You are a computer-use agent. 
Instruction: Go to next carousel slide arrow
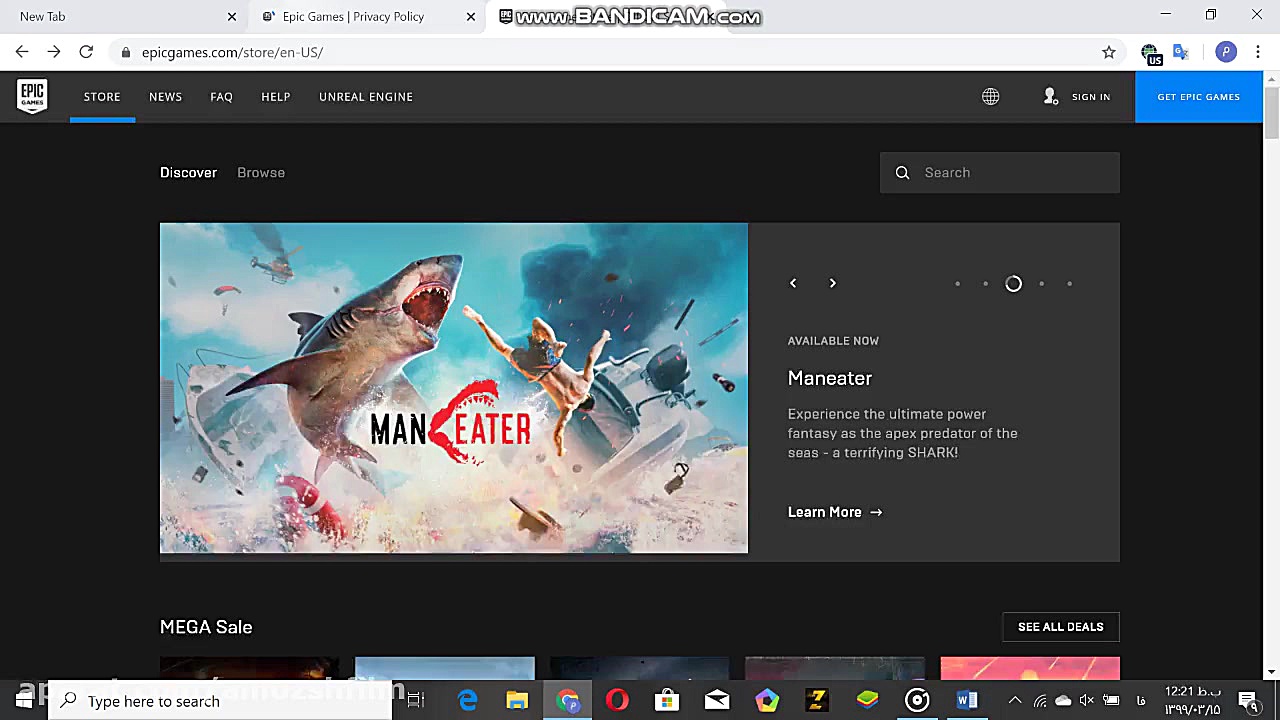832,283
